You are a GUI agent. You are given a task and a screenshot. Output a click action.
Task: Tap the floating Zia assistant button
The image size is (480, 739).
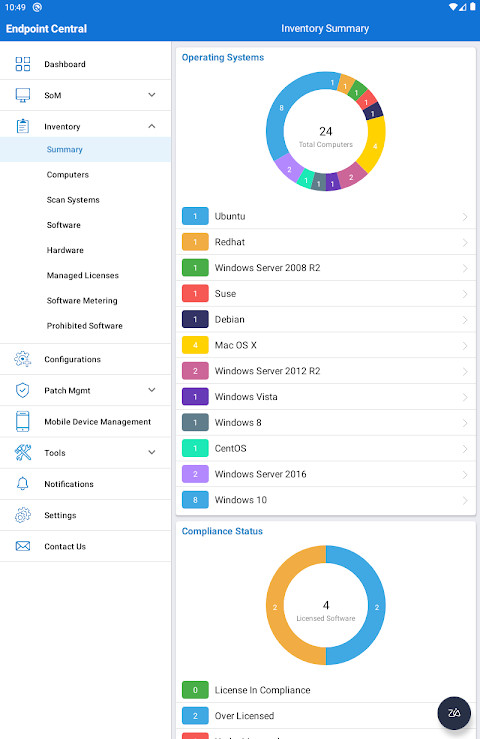pyautogui.click(x=454, y=713)
